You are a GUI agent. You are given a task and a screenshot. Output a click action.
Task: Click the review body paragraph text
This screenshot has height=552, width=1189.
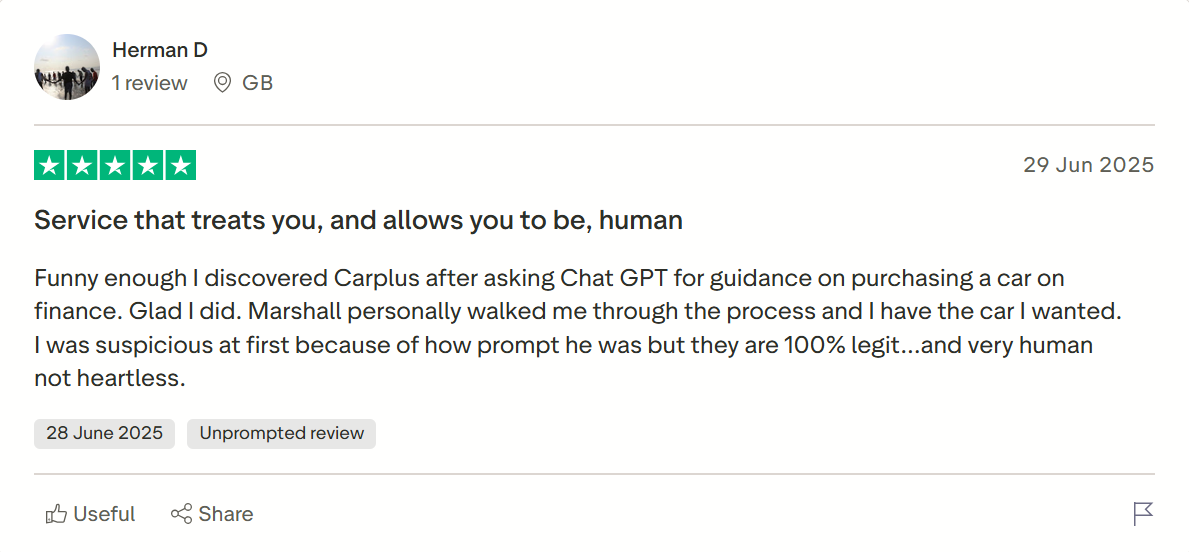[x=577, y=328]
